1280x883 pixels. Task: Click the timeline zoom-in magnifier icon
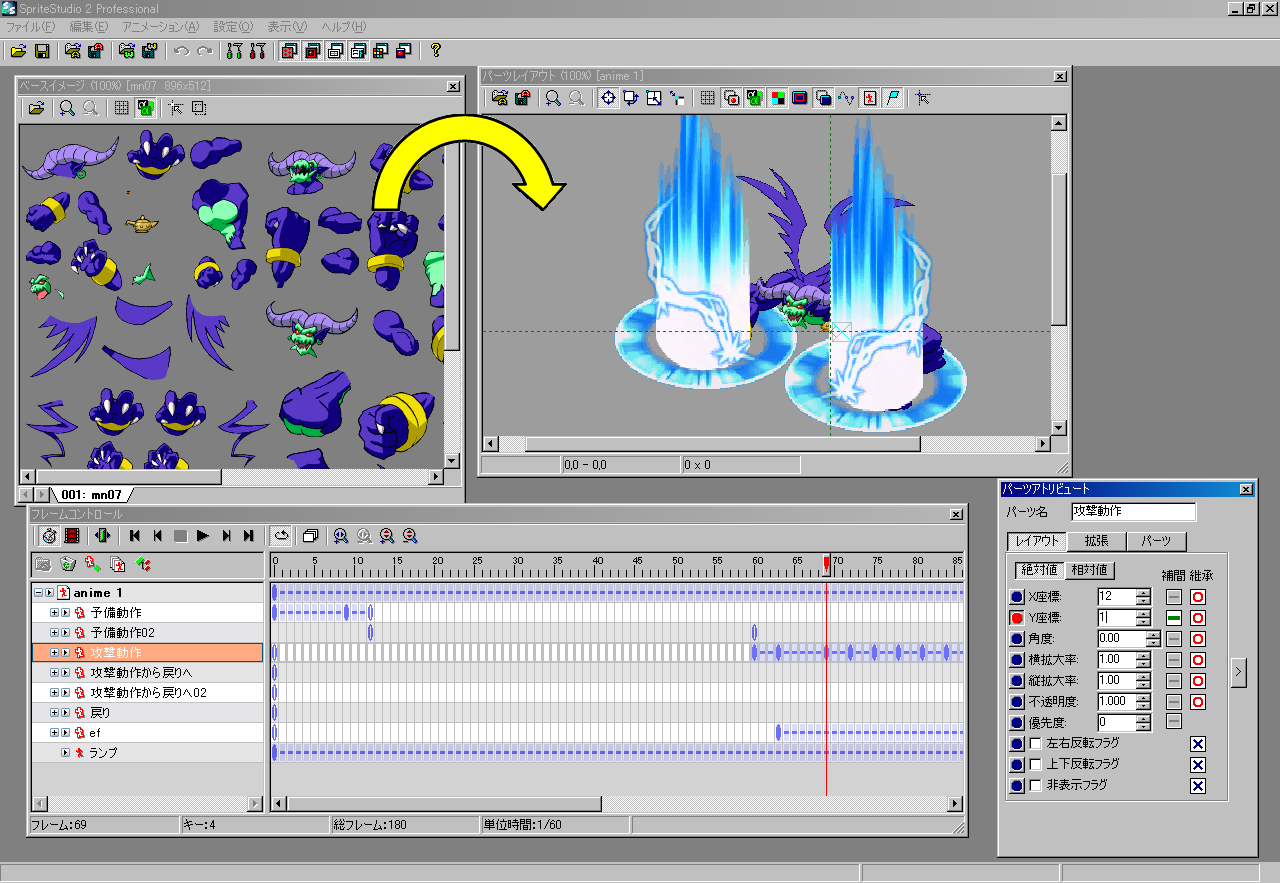click(x=341, y=536)
